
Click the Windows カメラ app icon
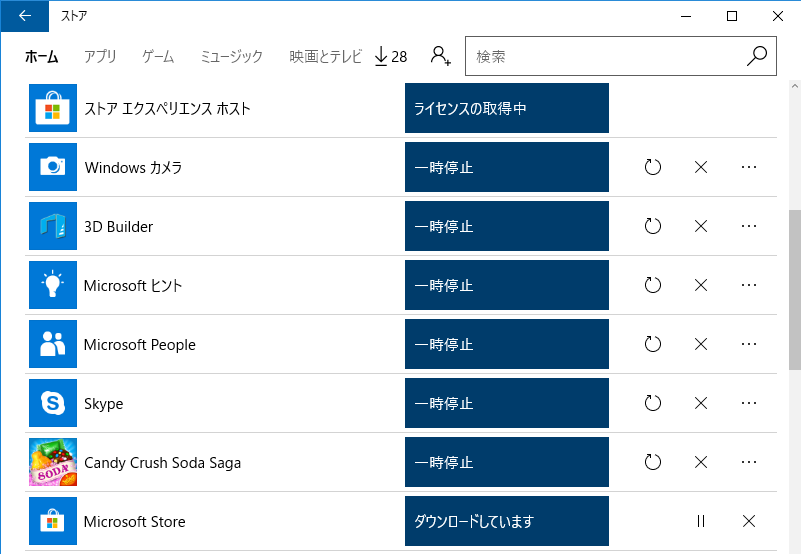click(53, 167)
